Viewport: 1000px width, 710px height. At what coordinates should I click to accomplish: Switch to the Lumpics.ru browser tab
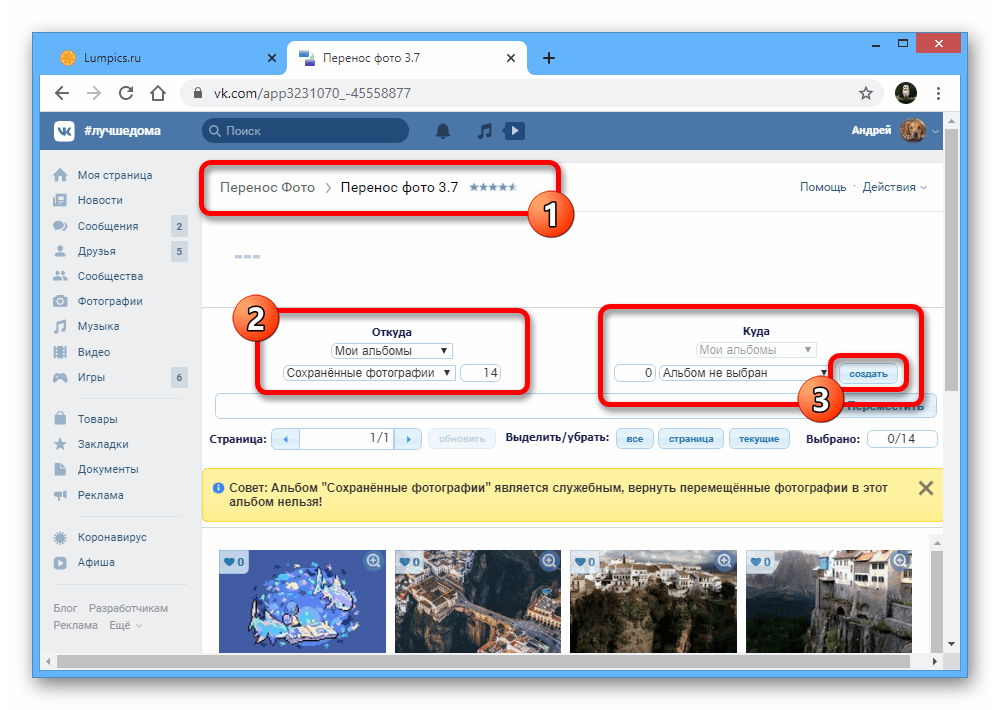pos(160,58)
